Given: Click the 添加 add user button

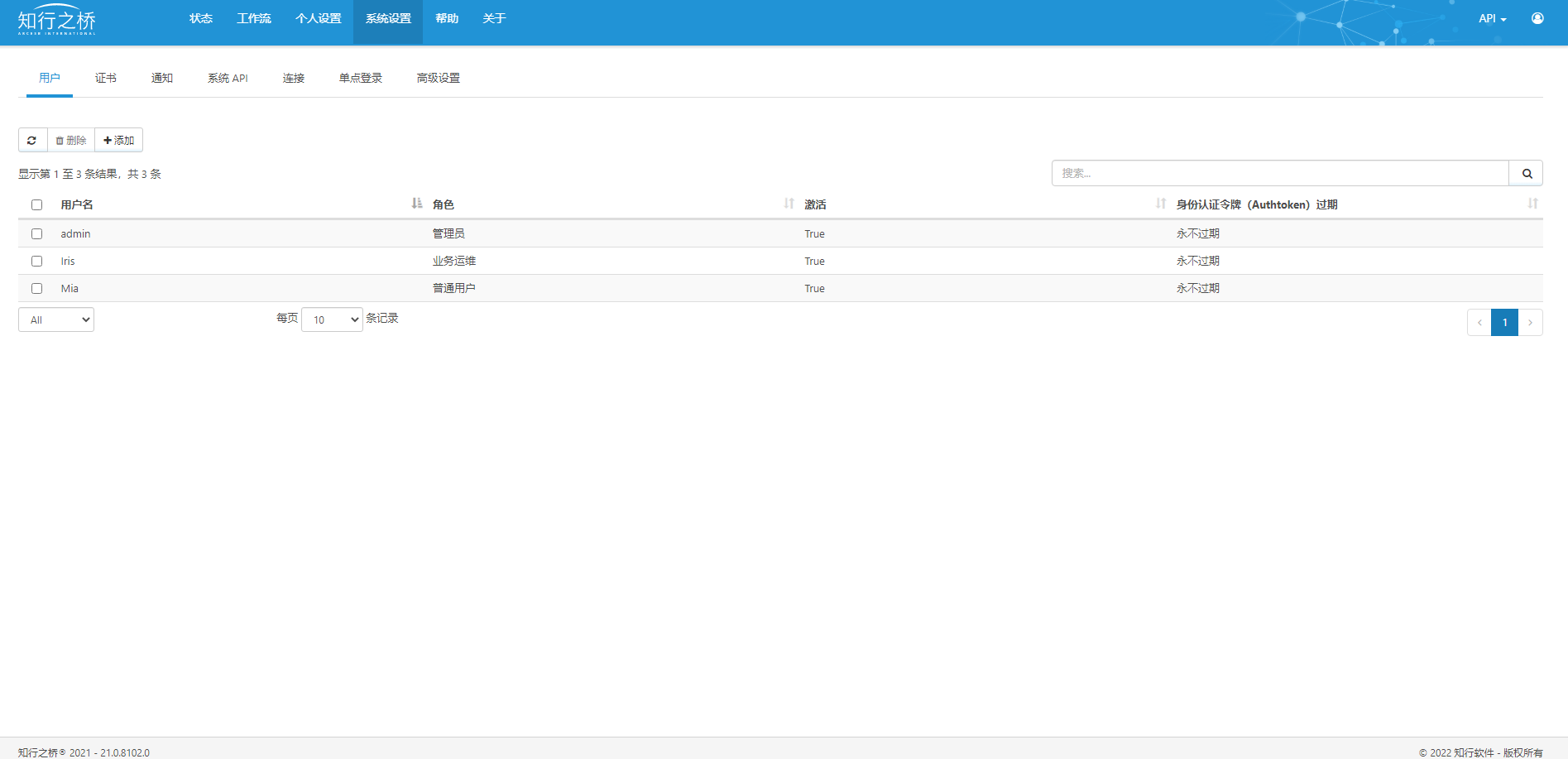Looking at the screenshot, I should [x=119, y=140].
